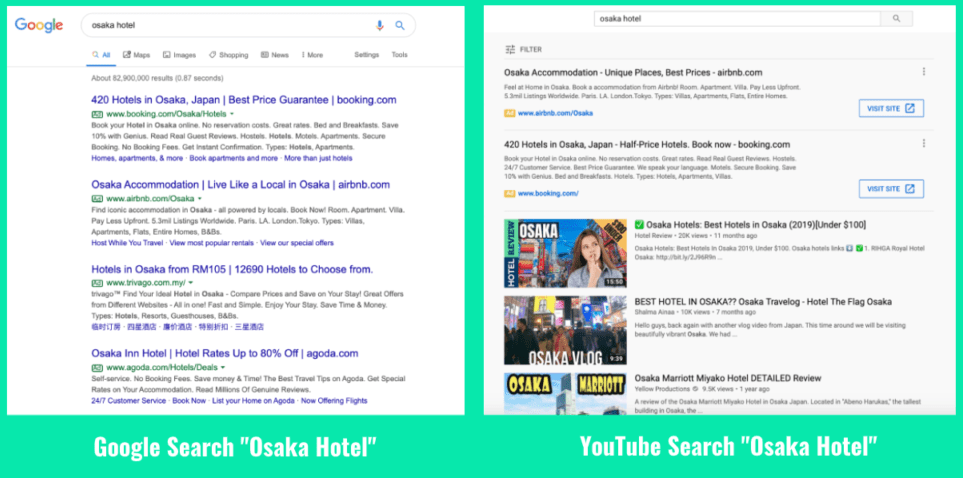The height and width of the screenshot is (478, 963).
Task: Switch to the Maps tab
Action: pyautogui.click(x=136, y=55)
